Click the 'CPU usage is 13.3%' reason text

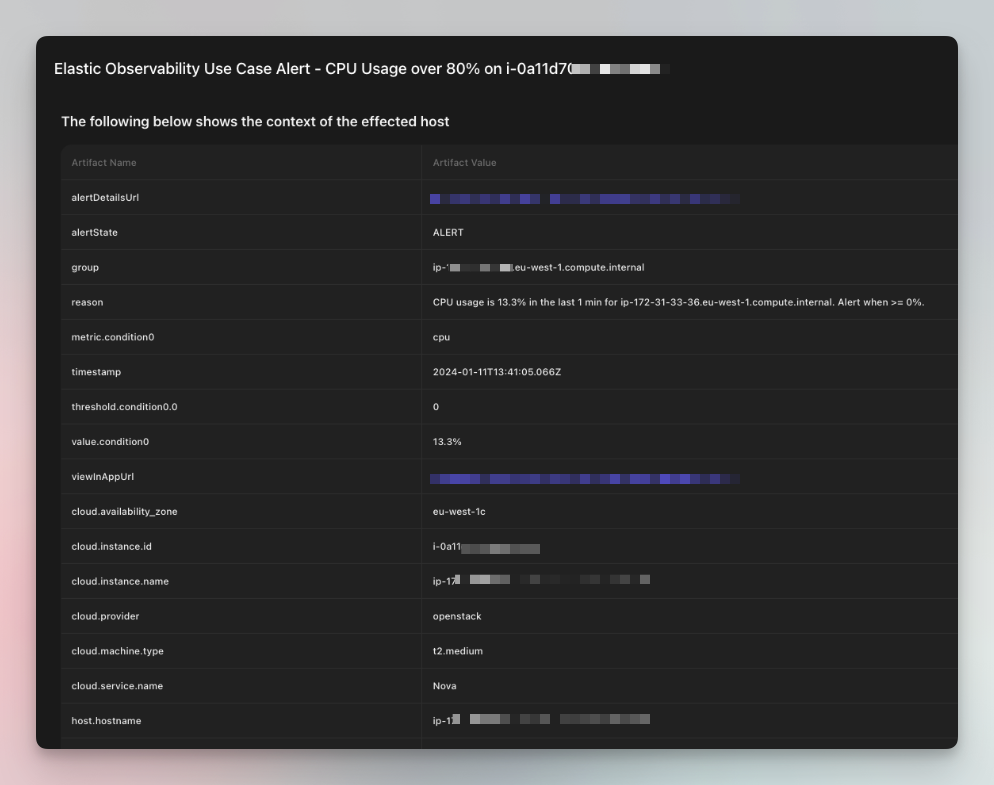click(x=678, y=302)
